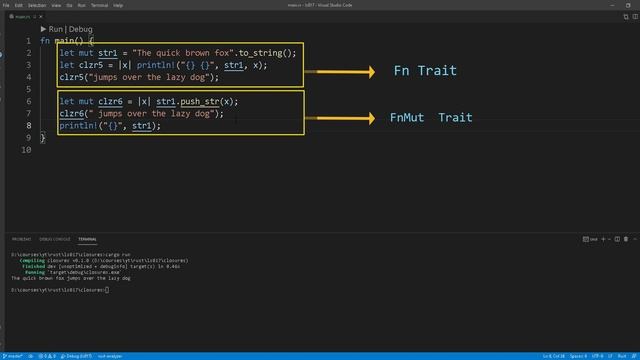Click line number 6 in the gutter
Viewport: 640px width, 360px height.
click(x=29, y=101)
